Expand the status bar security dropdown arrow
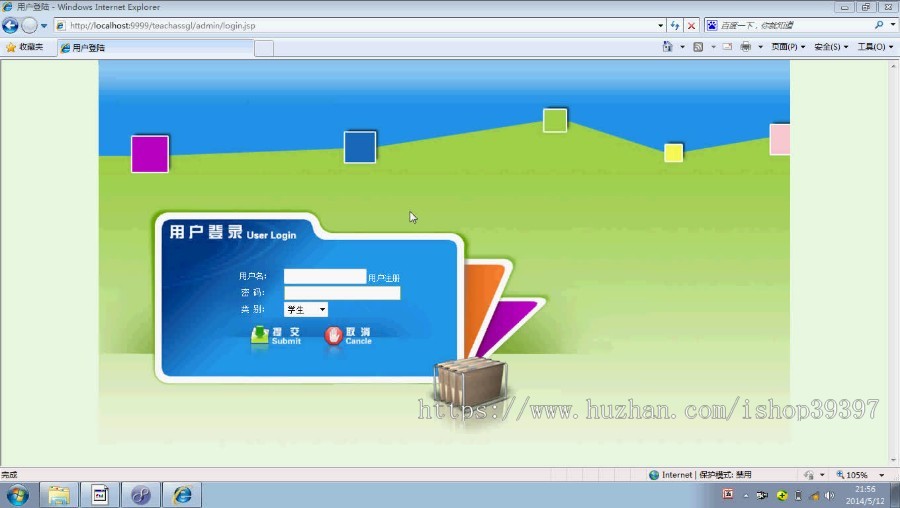The height and width of the screenshot is (508, 900). [x=822, y=475]
